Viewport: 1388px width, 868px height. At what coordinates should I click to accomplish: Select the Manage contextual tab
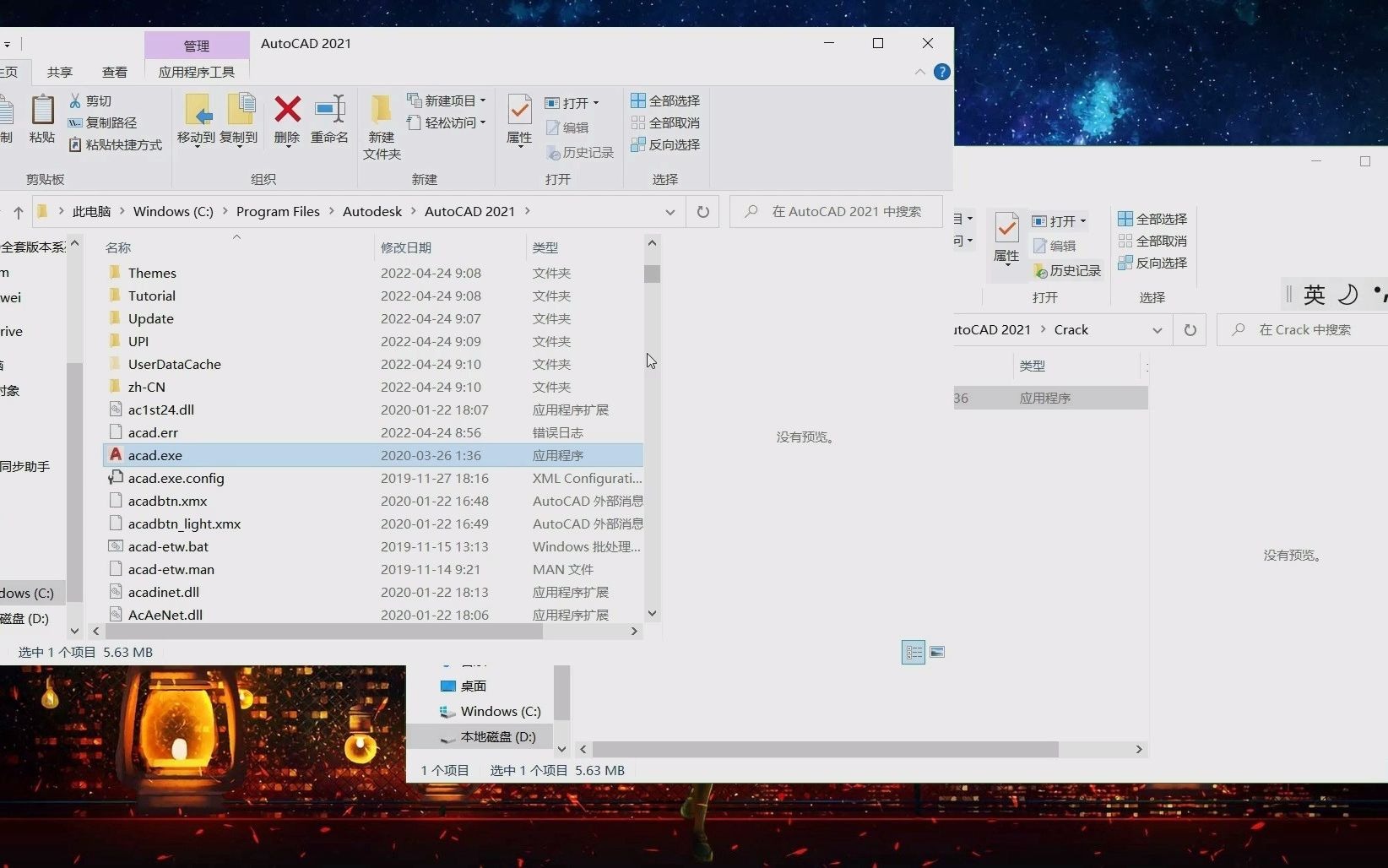(x=197, y=46)
